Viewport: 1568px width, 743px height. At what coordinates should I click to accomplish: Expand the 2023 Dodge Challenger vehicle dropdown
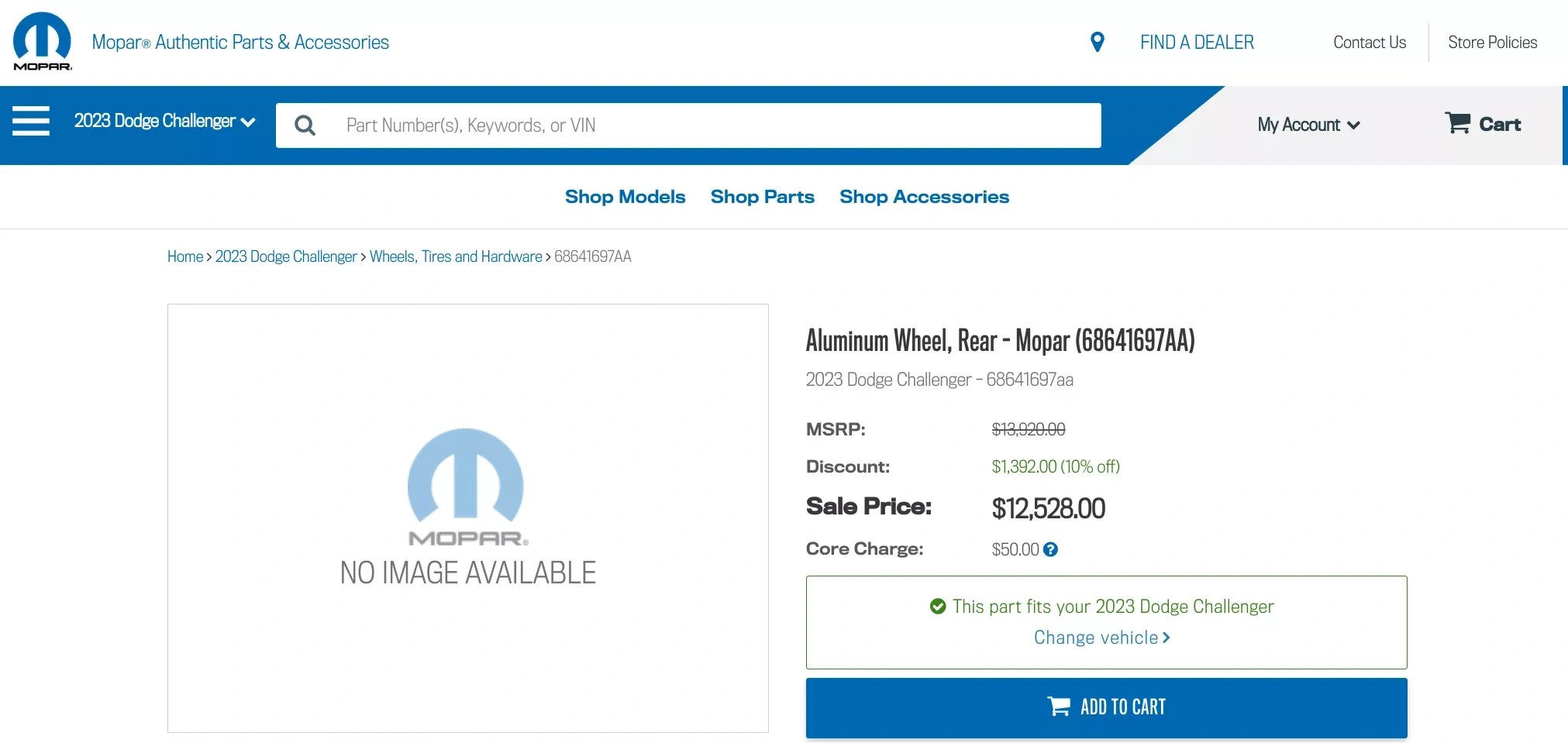(164, 122)
